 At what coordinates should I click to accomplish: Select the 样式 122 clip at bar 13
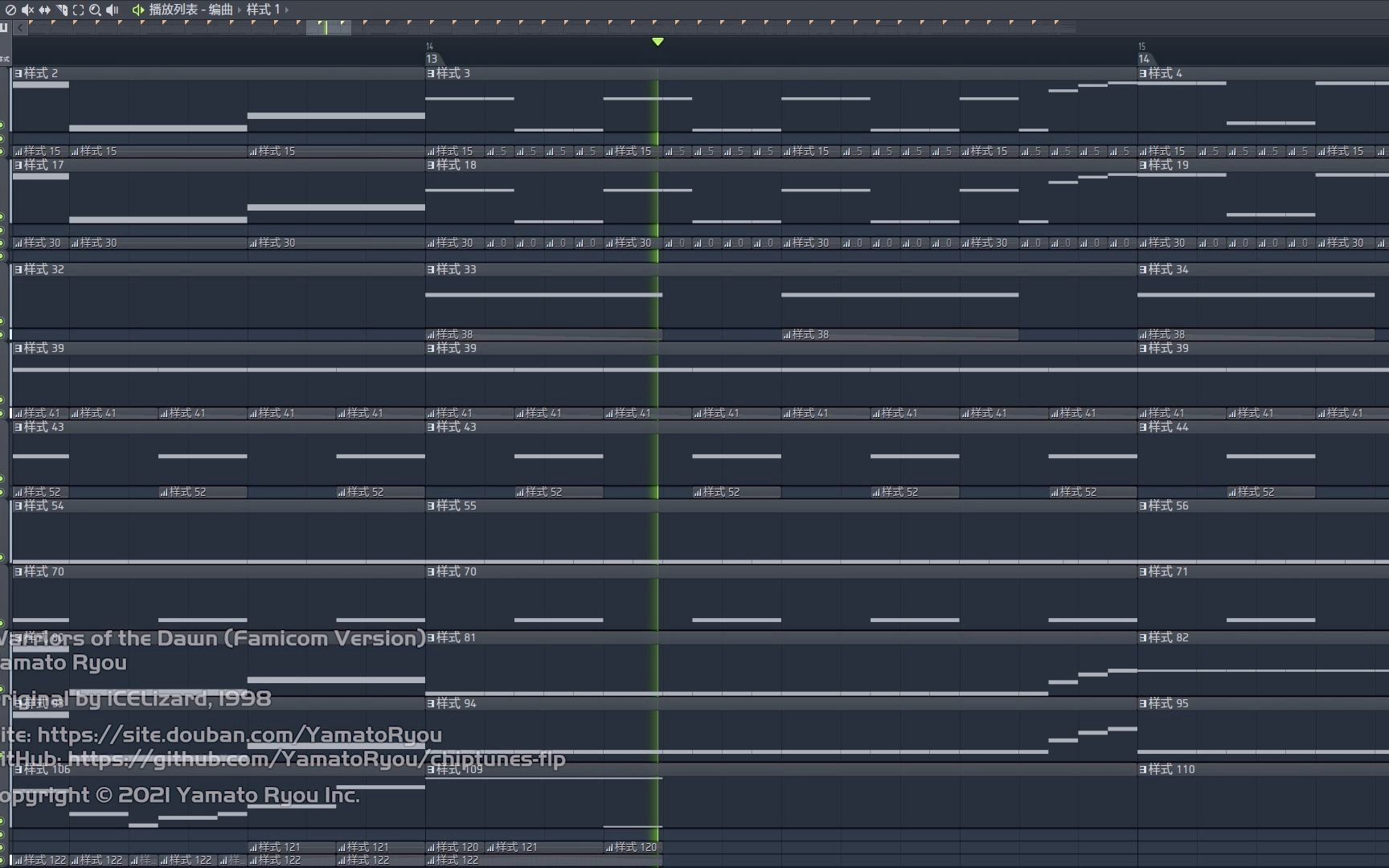click(x=543, y=860)
